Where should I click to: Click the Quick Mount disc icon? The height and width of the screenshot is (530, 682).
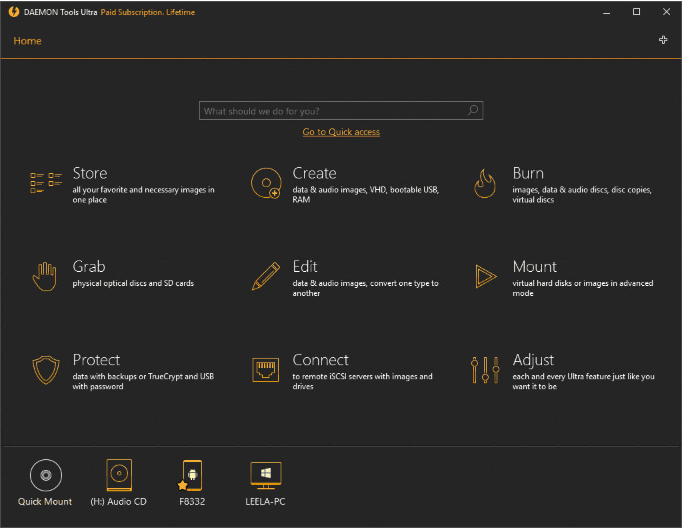[46, 475]
